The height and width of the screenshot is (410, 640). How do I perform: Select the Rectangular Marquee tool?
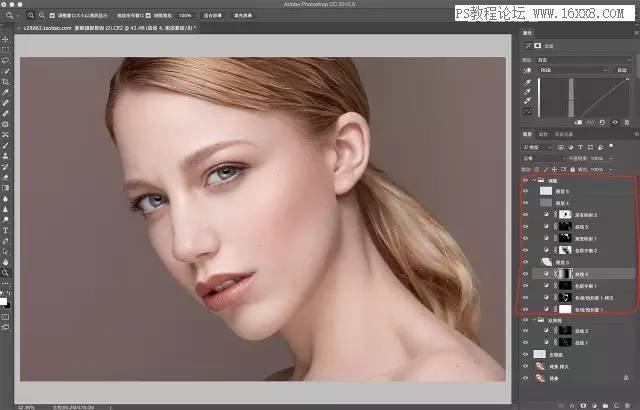pyautogui.click(x=5, y=50)
